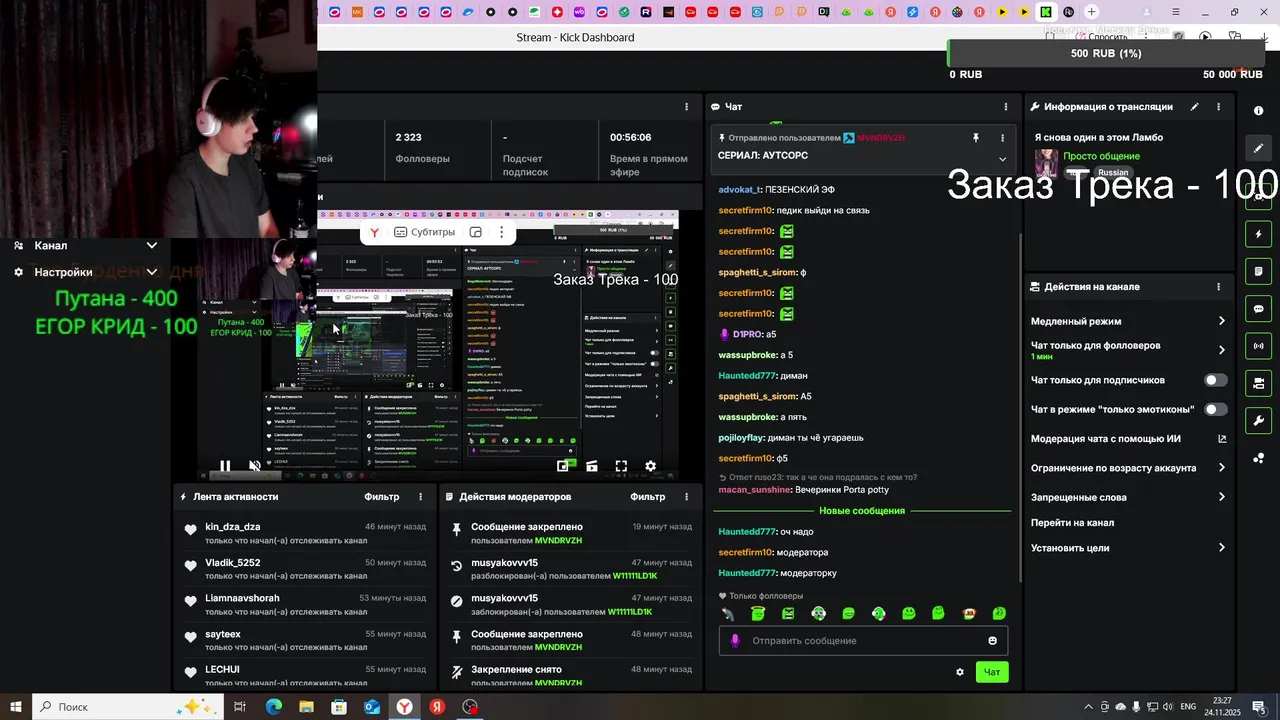
Task: Unpin the pinned chat message
Action: (976, 138)
